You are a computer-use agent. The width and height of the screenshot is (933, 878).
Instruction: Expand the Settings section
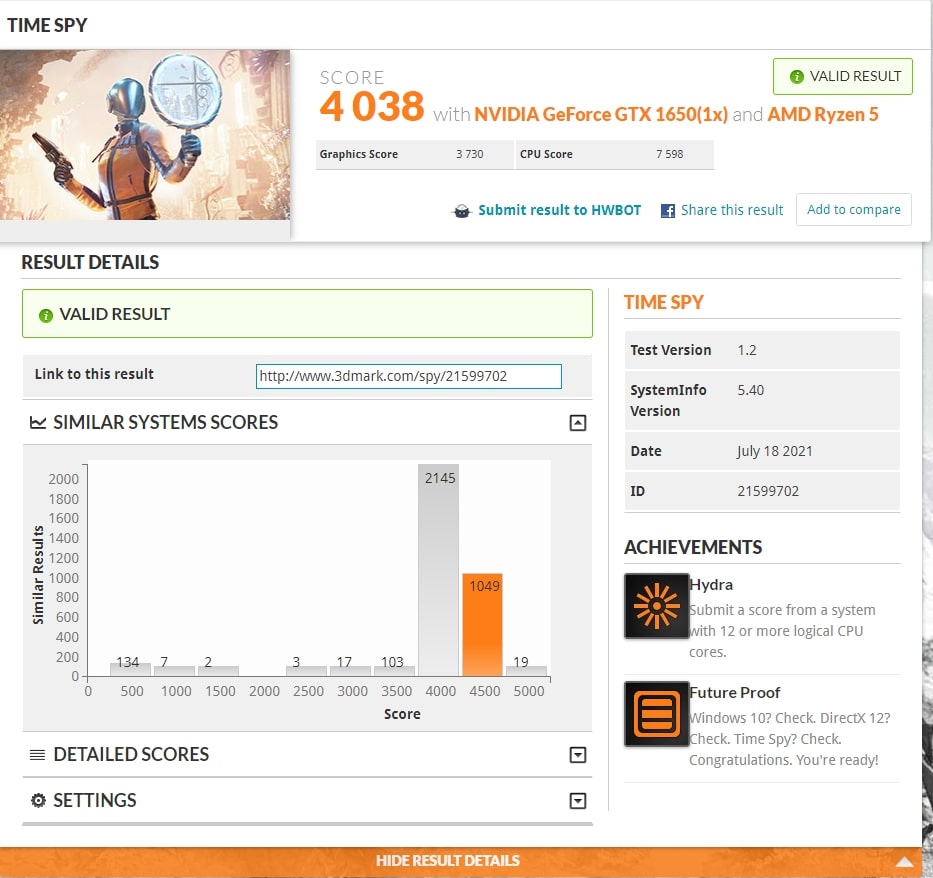click(577, 800)
